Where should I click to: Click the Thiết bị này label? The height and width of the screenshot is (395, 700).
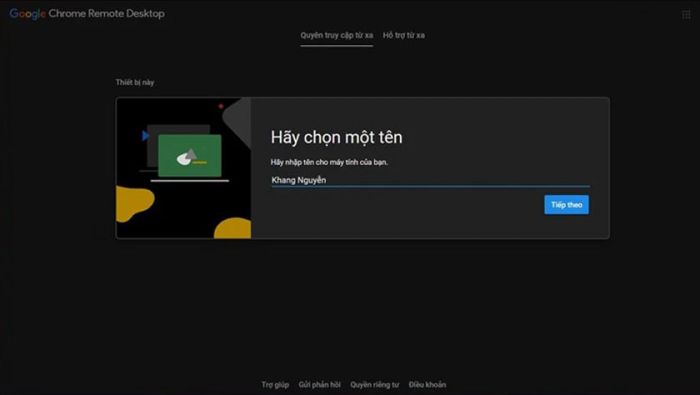coord(135,82)
